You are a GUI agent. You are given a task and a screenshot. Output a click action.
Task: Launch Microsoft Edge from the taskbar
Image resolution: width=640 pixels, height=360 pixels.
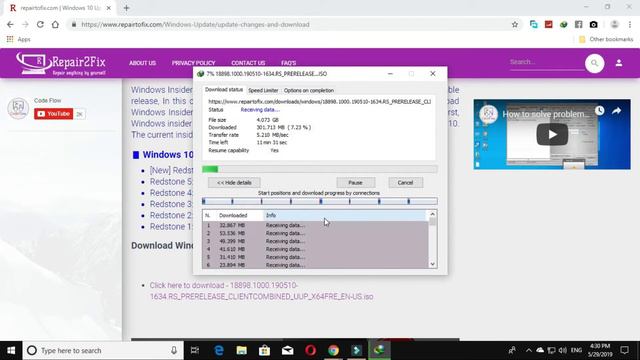[219, 350]
